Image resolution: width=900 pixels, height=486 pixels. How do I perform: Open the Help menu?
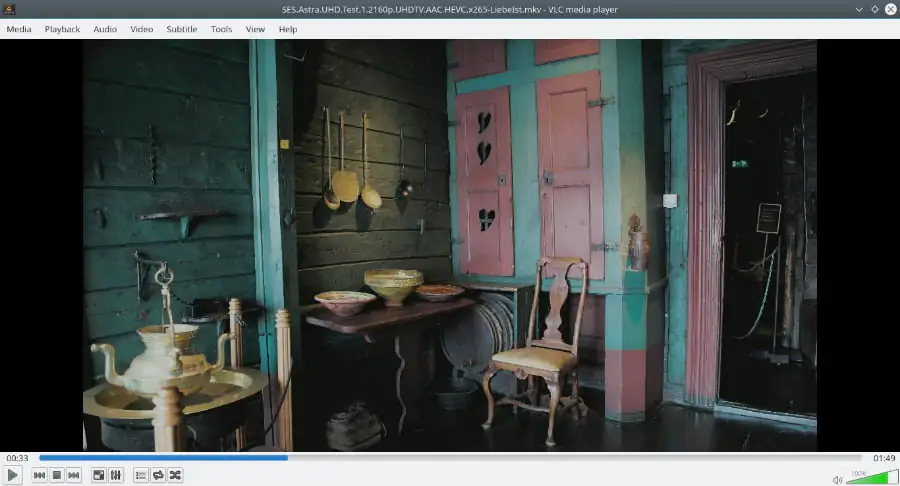click(x=288, y=29)
